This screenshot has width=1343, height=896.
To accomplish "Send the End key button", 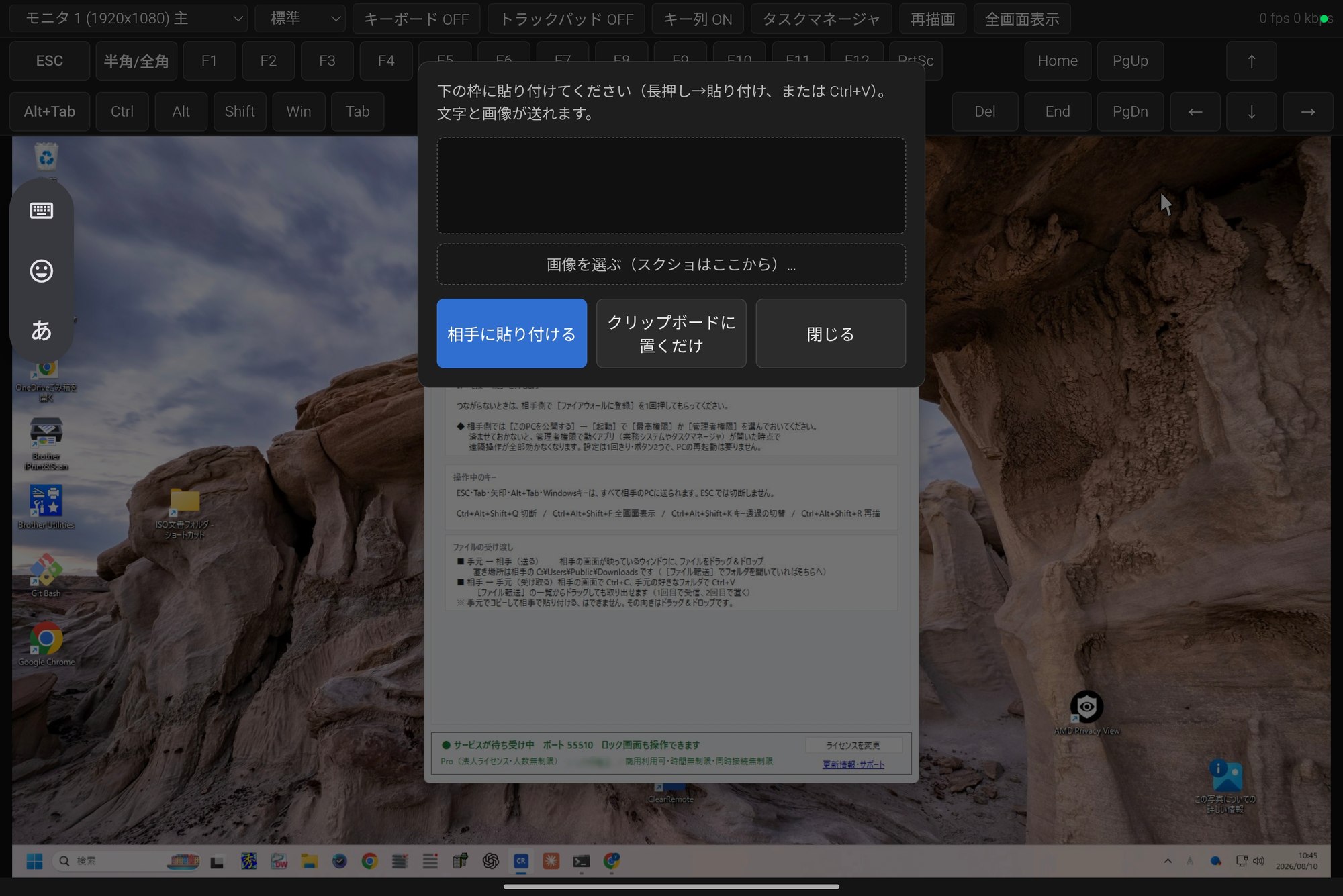I will (x=1058, y=111).
